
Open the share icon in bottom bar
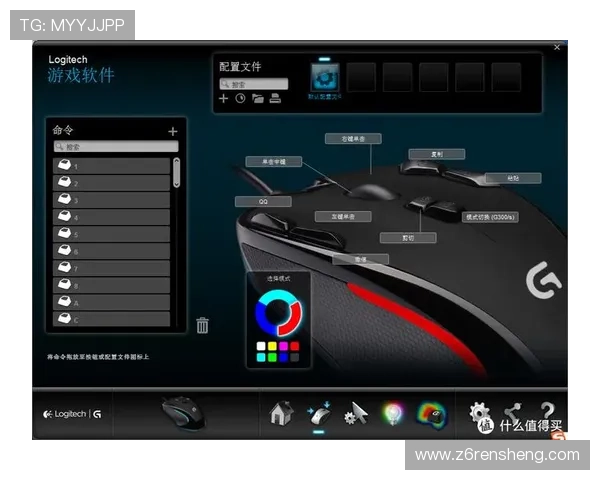[513, 413]
